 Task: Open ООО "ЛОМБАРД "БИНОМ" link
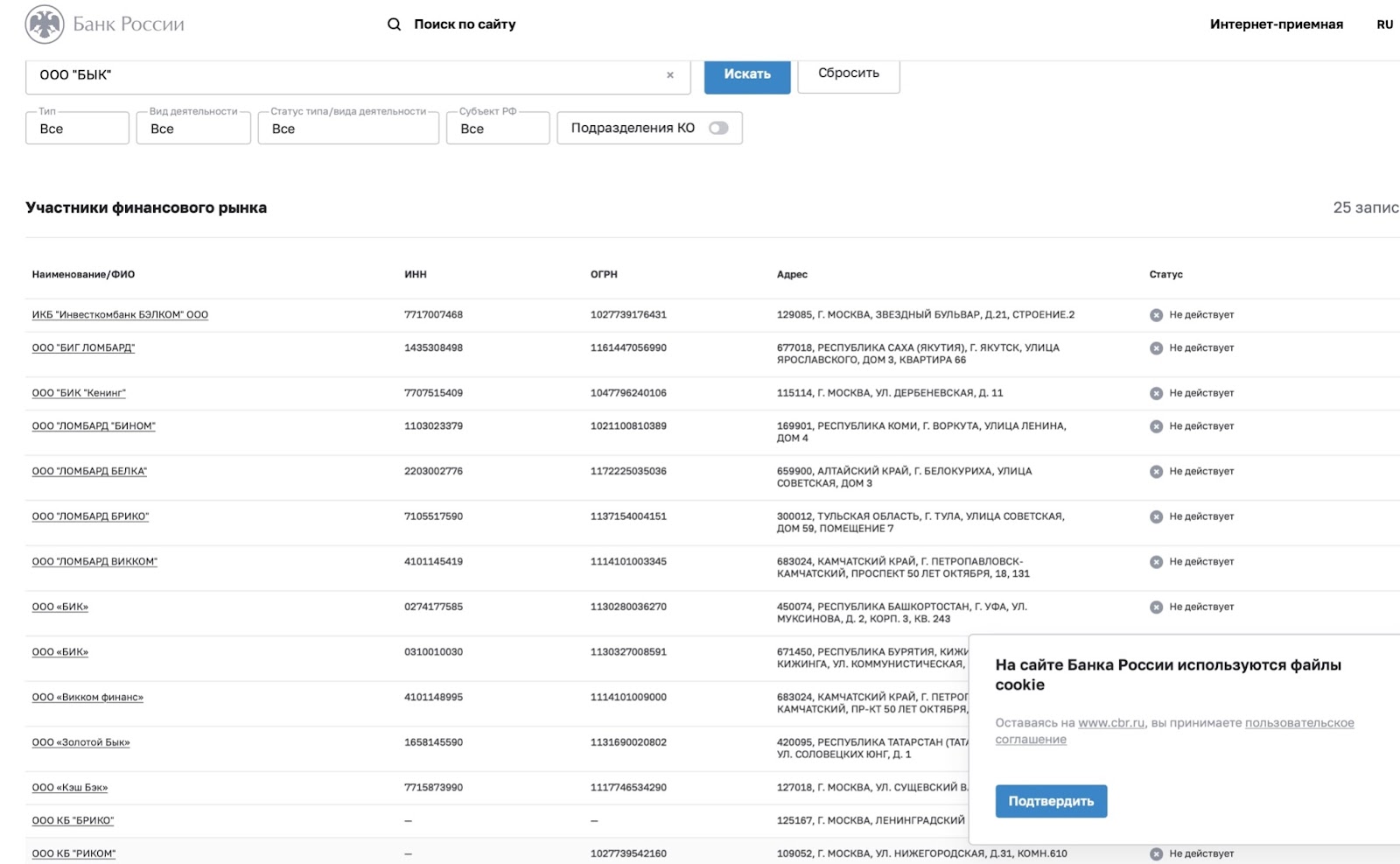94,426
